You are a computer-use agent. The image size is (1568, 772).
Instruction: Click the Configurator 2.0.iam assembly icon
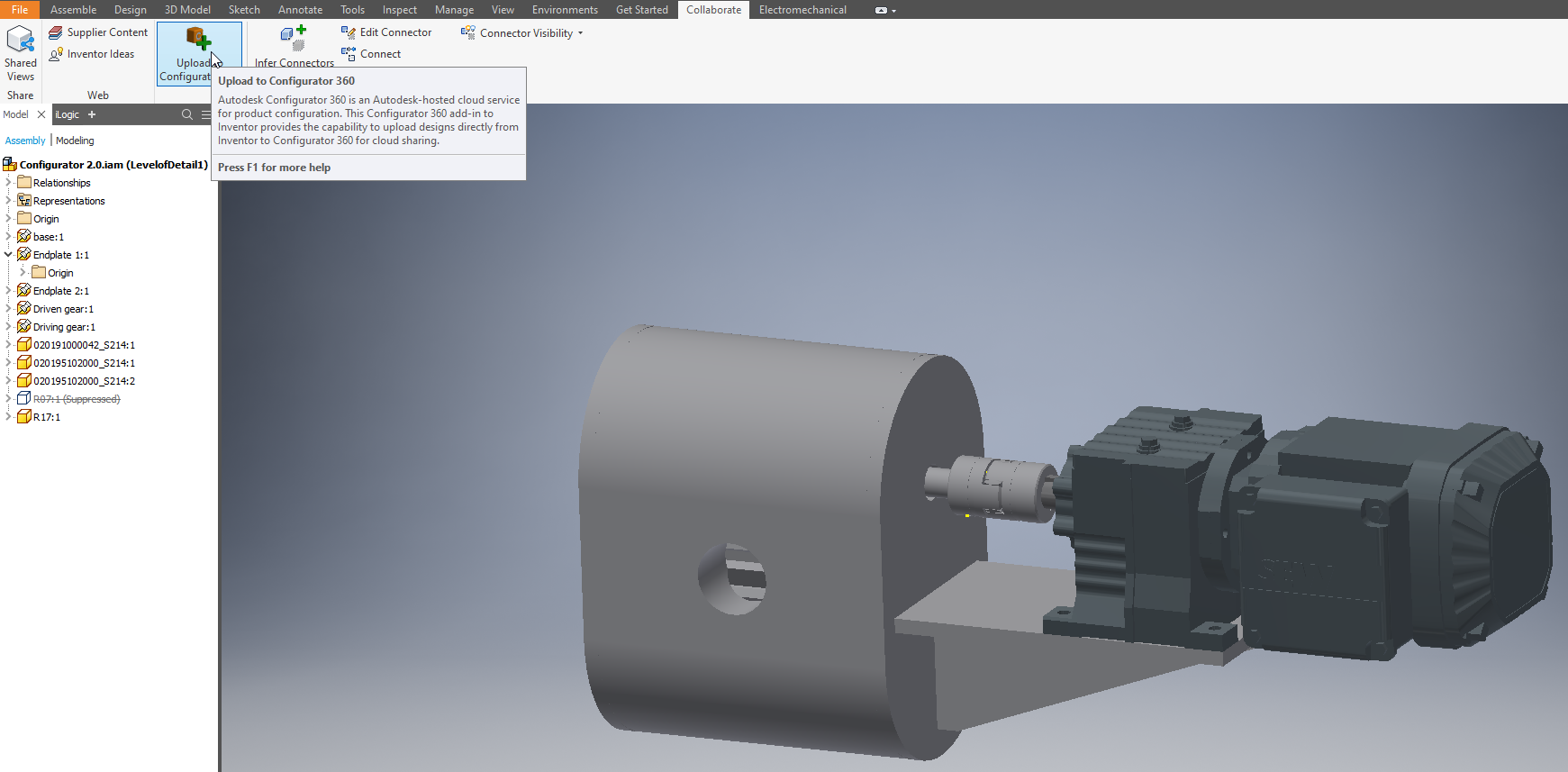pos(10,164)
